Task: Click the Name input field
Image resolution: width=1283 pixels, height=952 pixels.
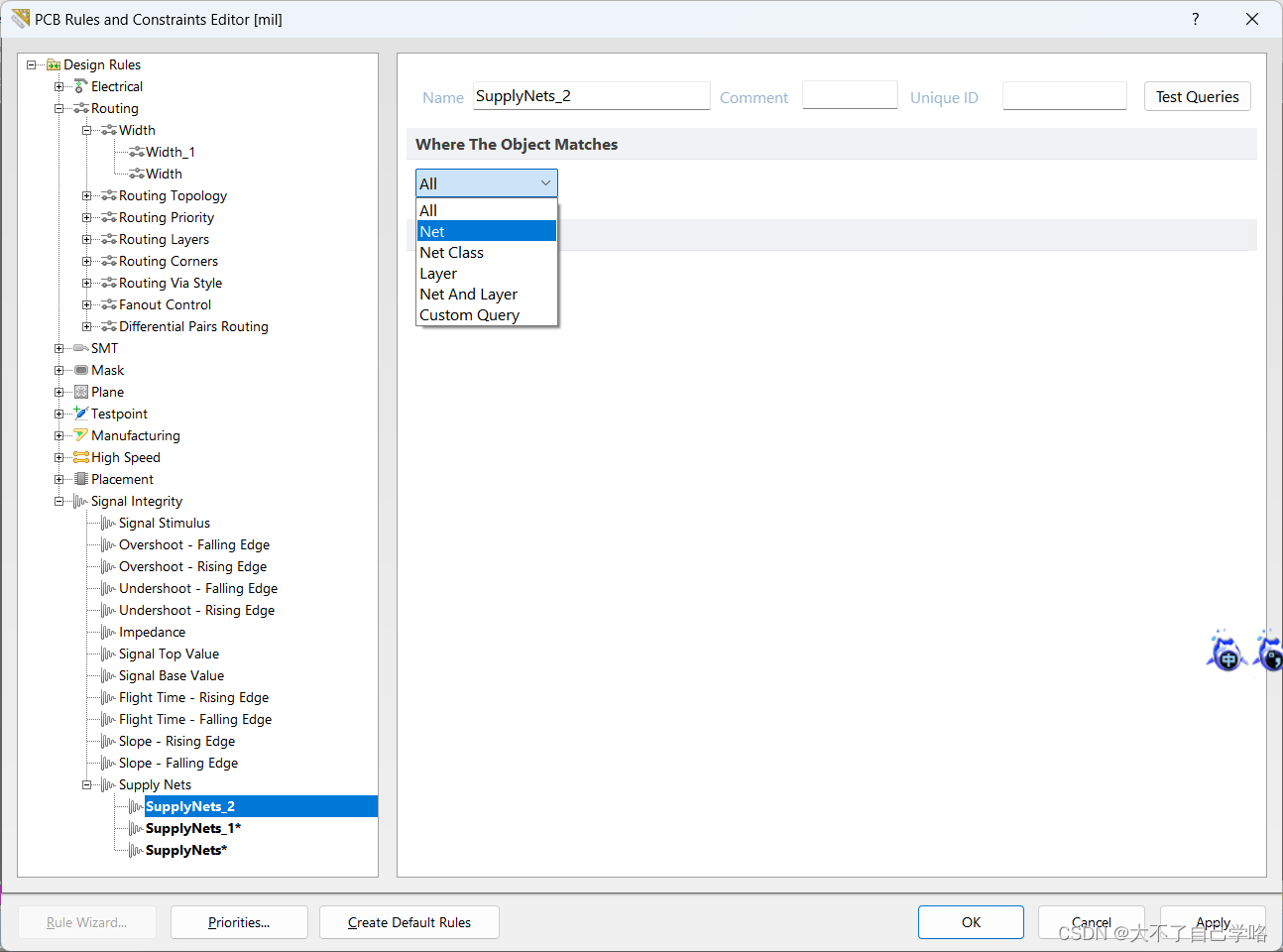Action: 591,96
